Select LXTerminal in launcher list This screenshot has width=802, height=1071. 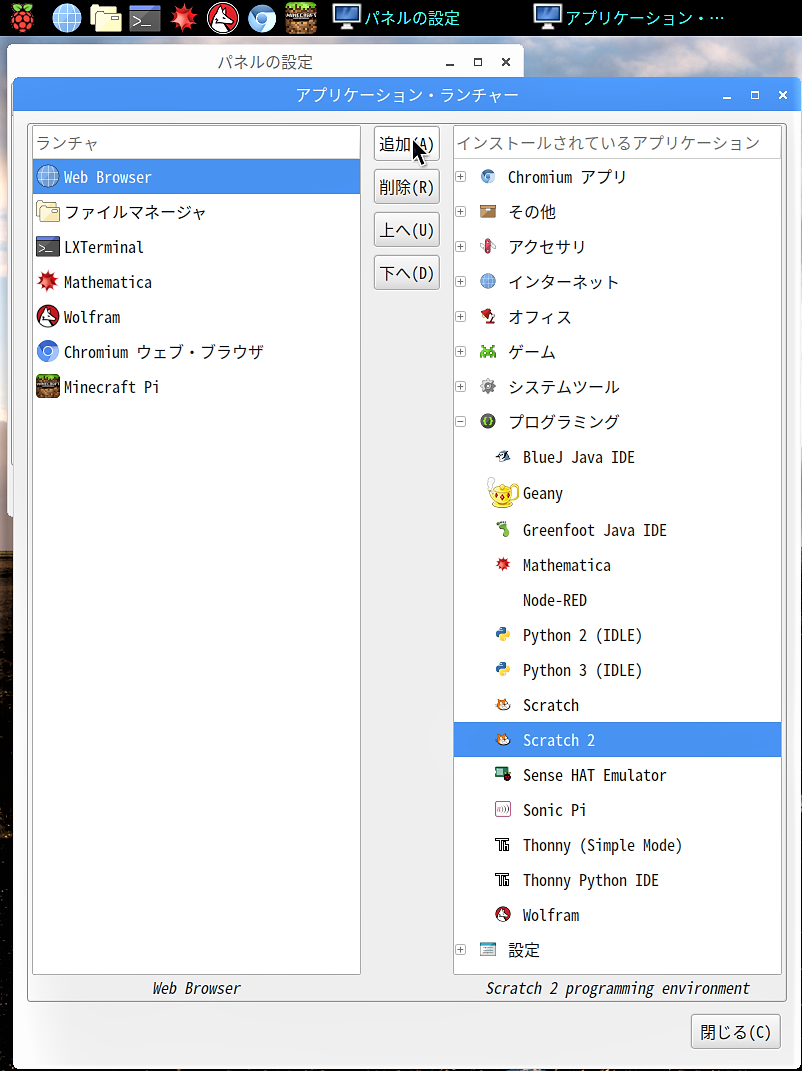coord(197,247)
